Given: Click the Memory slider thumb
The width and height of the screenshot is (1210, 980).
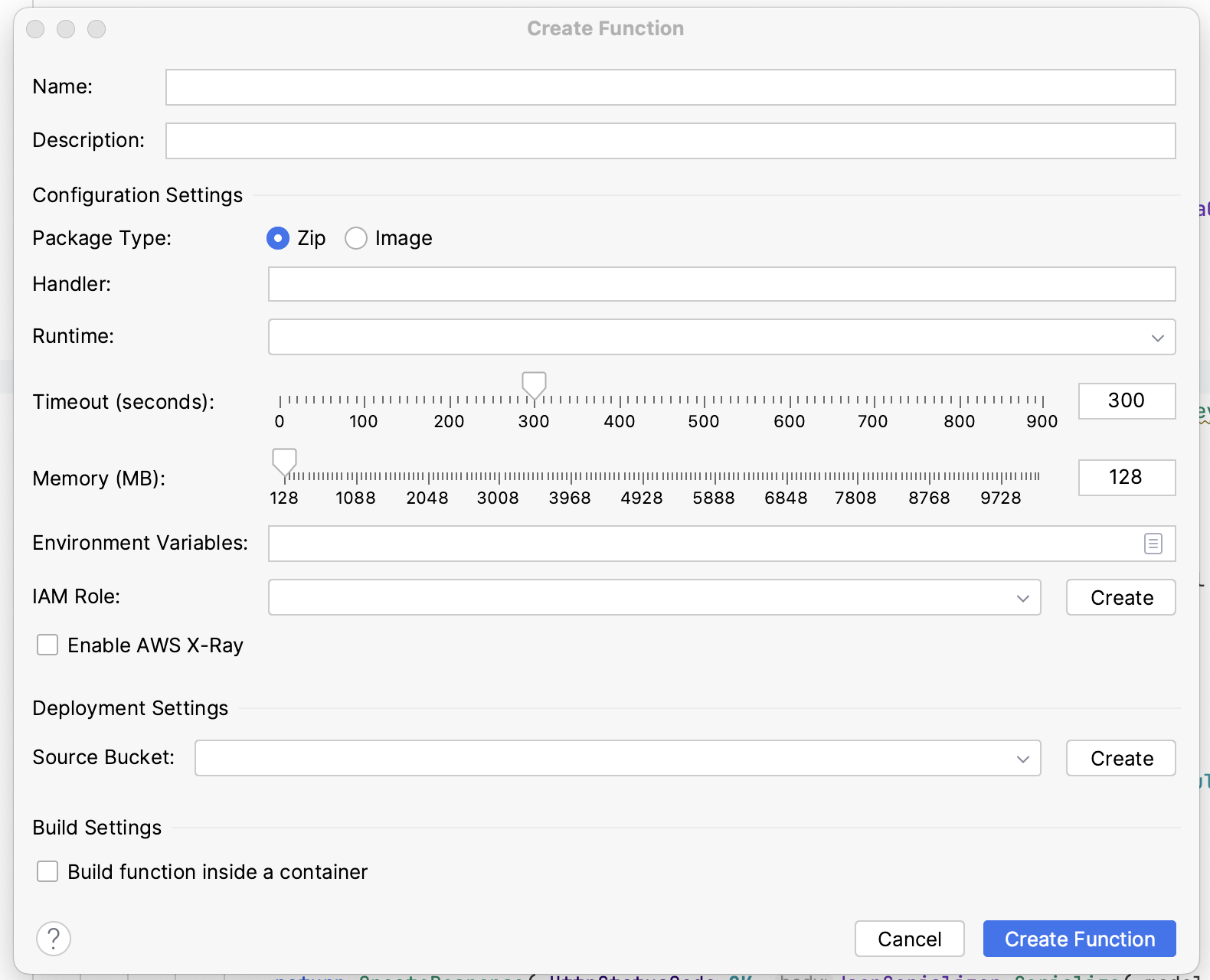Looking at the screenshot, I should click(284, 462).
